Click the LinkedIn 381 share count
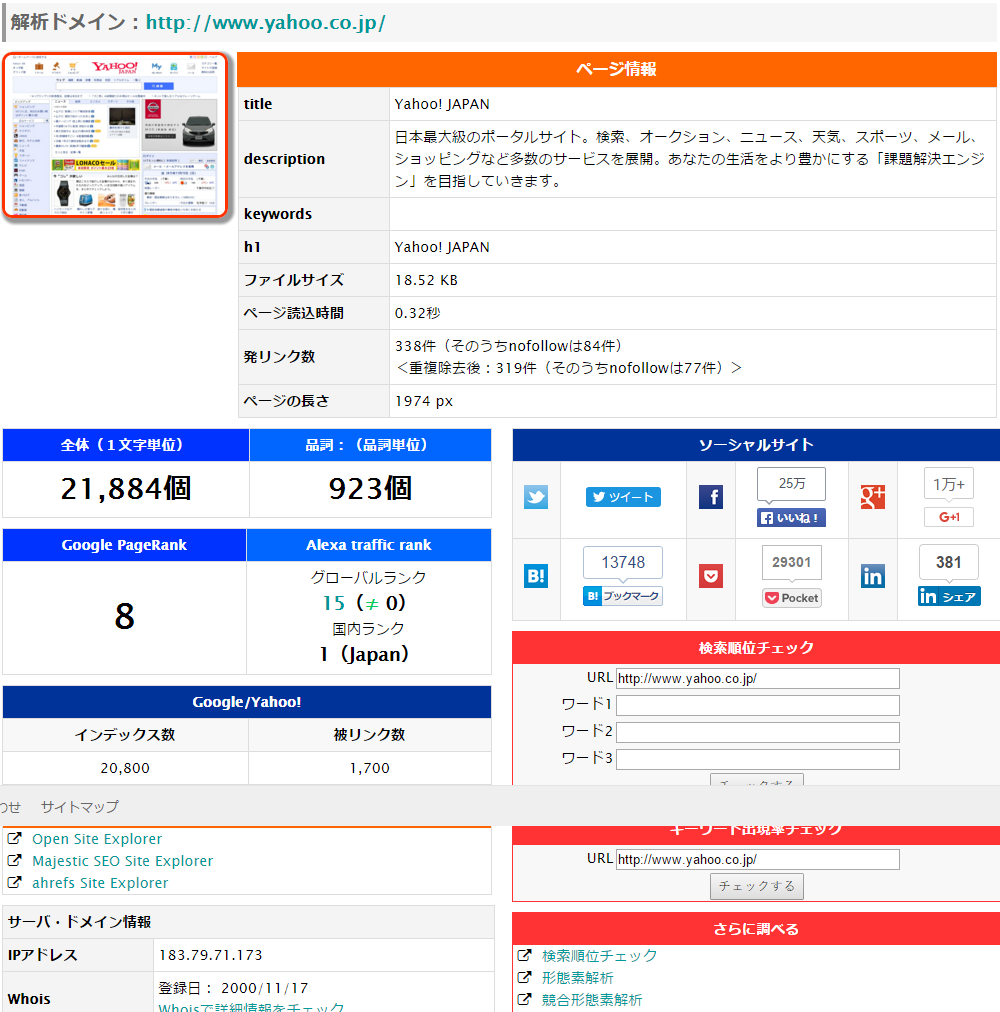Screen dimensions: 1000x1012 tap(949, 562)
